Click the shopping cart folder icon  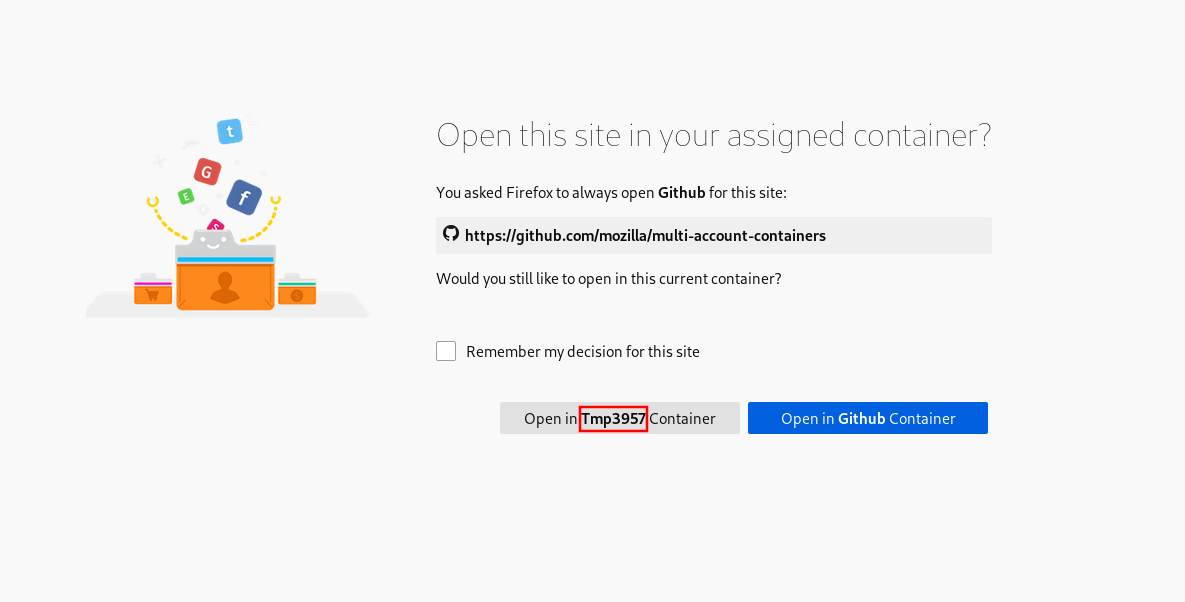(x=153, y=294)
